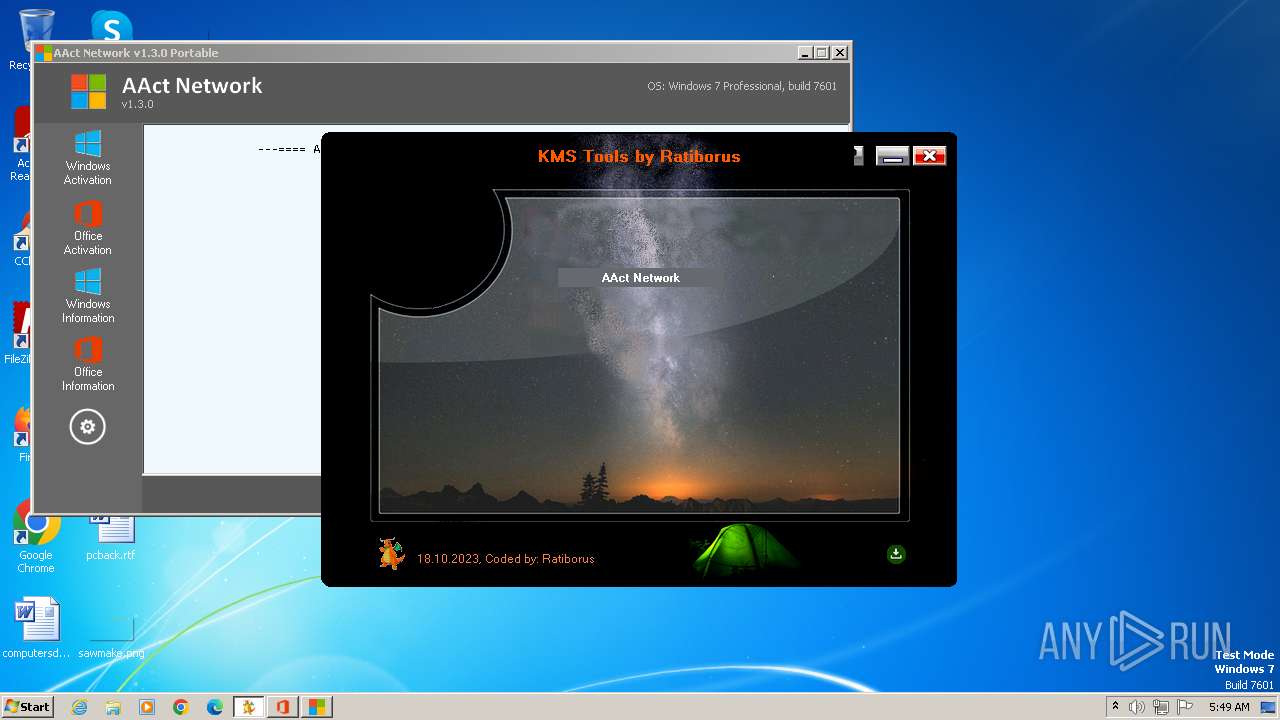Minimize the AAct Network Portable window
Screen dimensions: 1280x720
(x=805, y=53)
